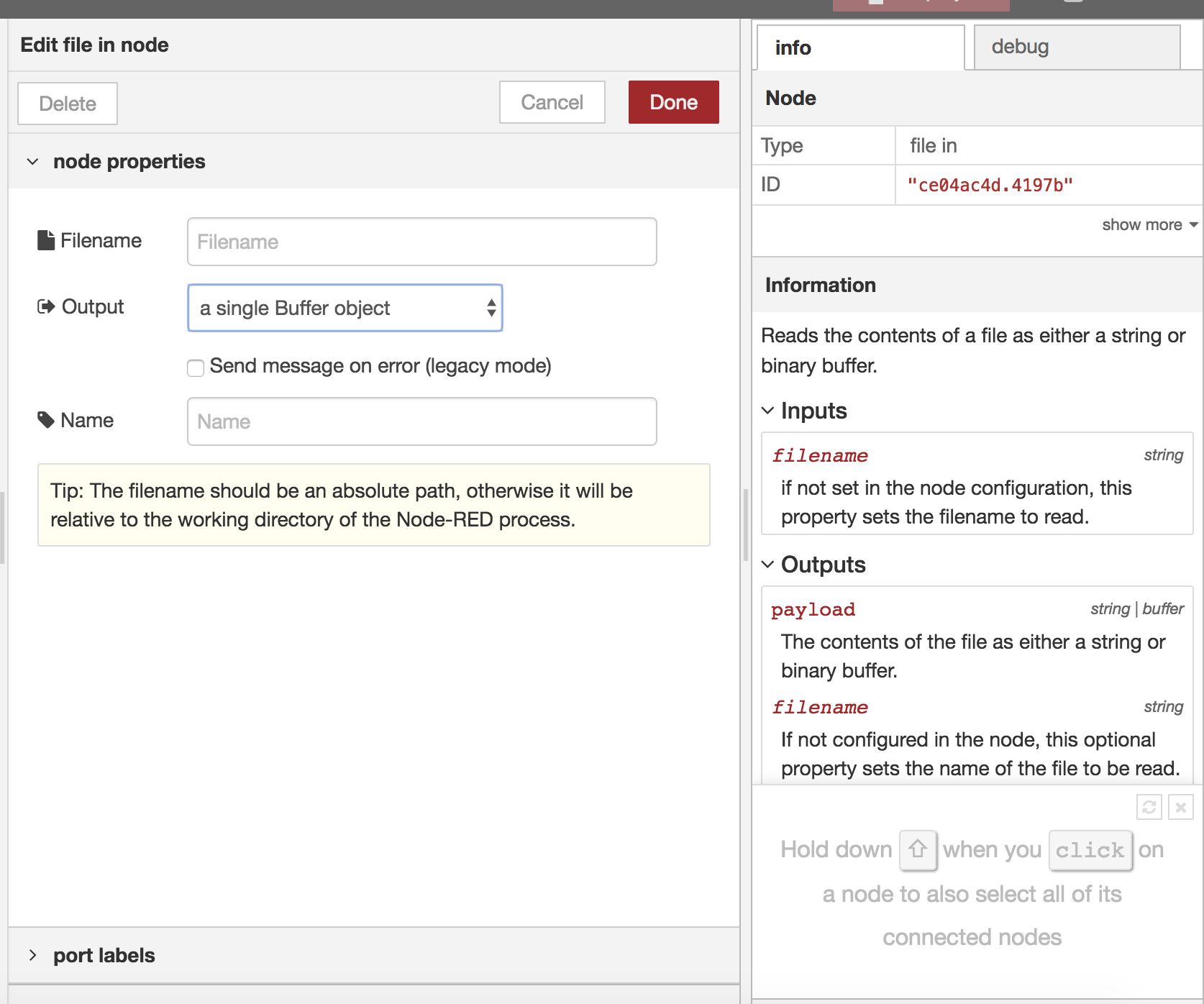Select the node ID value ce04ac4d.4197b
The width and height of the screenshot is (1204, 1004).
click(990, 184)
